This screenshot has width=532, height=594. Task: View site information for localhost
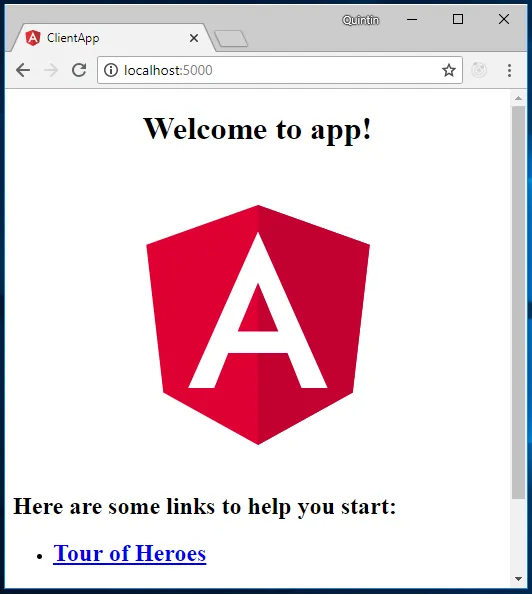[111, 70]
